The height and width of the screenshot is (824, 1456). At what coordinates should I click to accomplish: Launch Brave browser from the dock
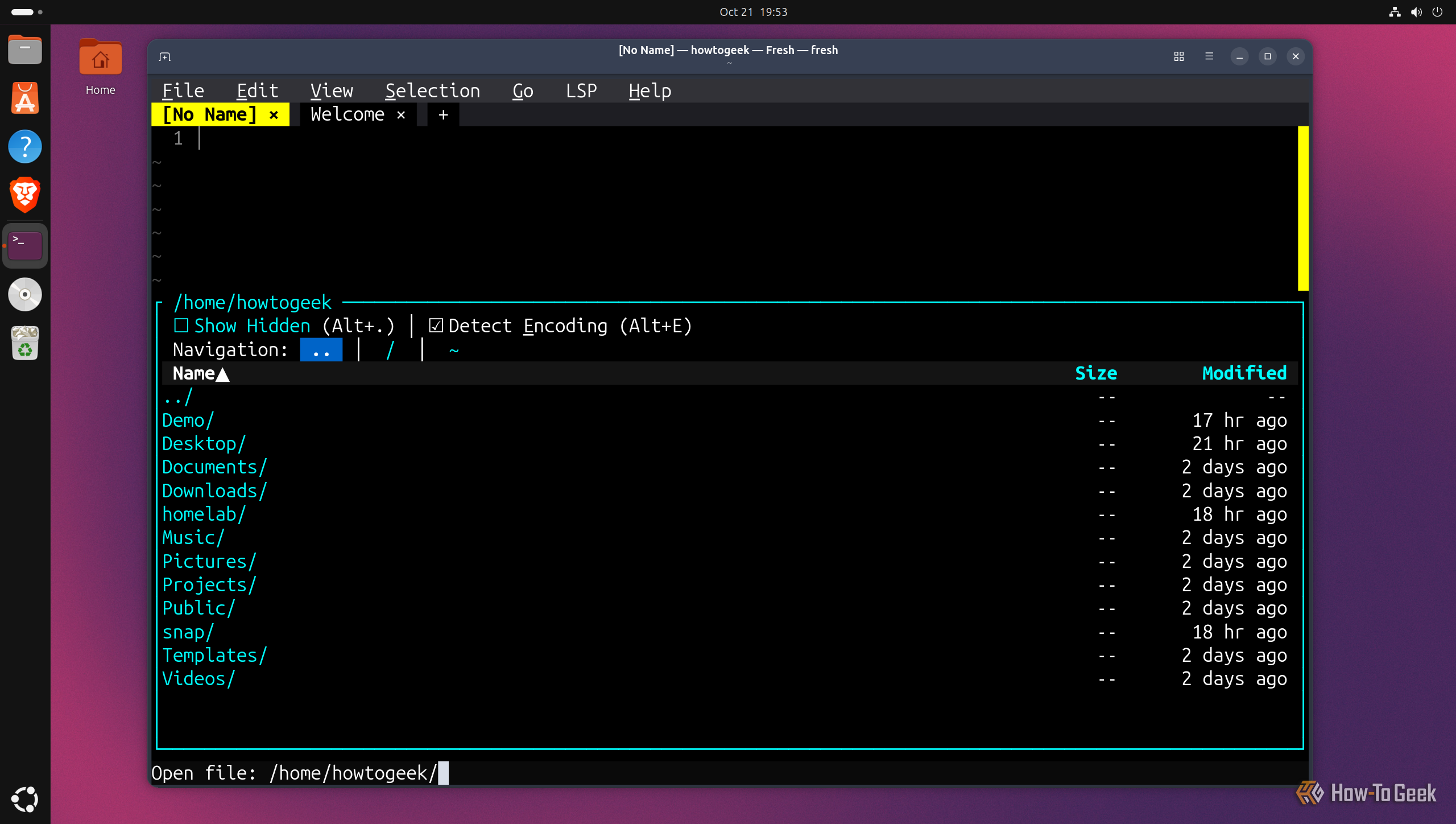25,195
